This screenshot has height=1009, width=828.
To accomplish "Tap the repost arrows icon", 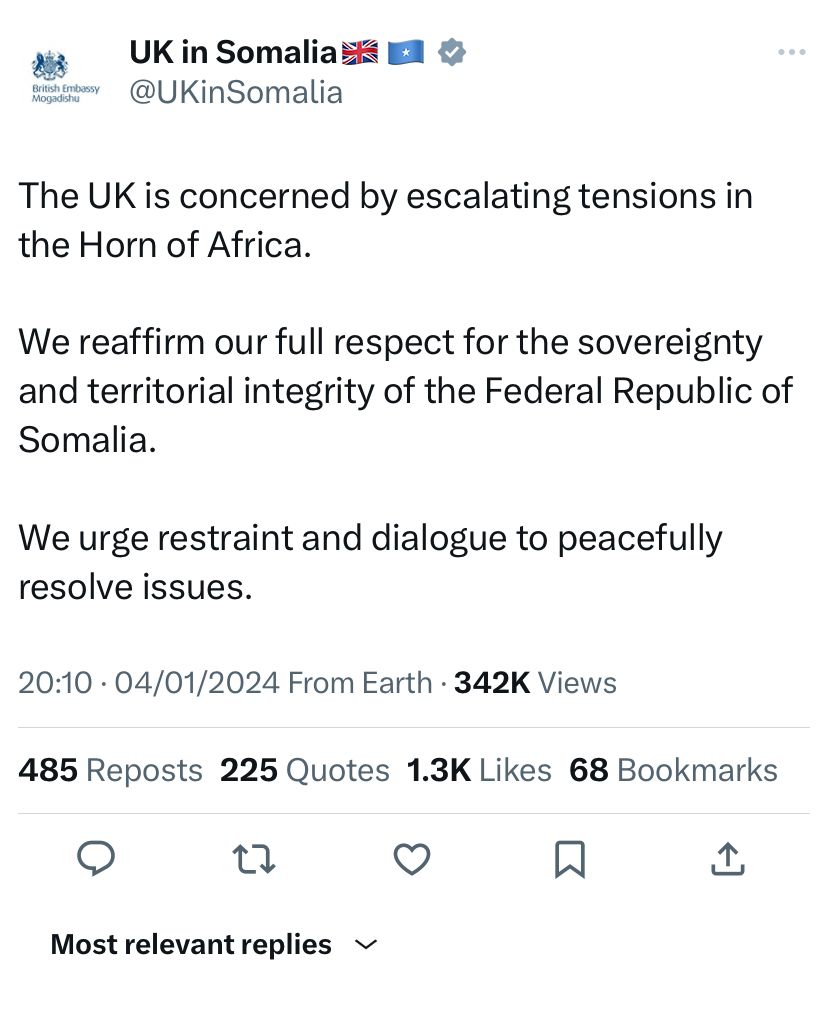I will tap(253, 858).
